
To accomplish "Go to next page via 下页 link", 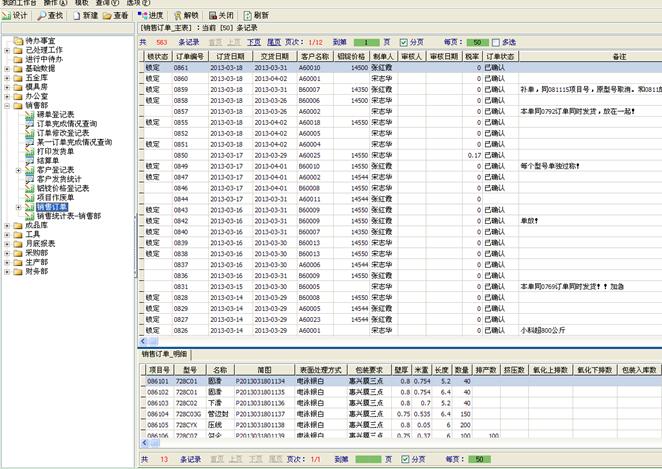I will pos(254,42).
